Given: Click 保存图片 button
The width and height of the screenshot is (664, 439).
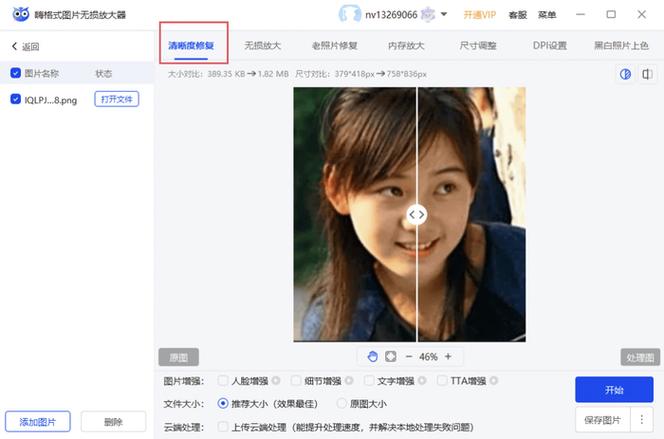Looking at the screenshot, I should coord(603,420).
